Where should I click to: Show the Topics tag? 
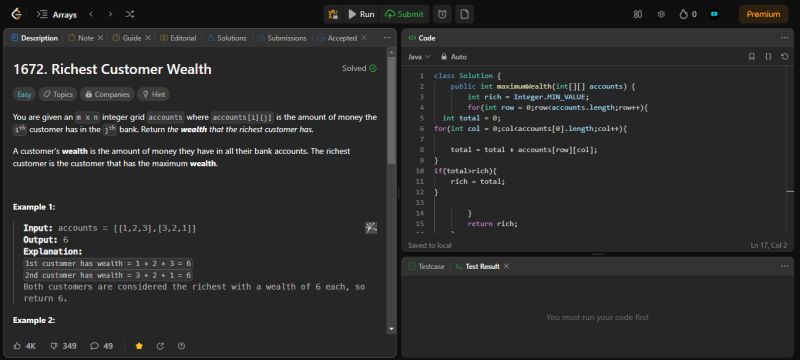click(58, 94)
